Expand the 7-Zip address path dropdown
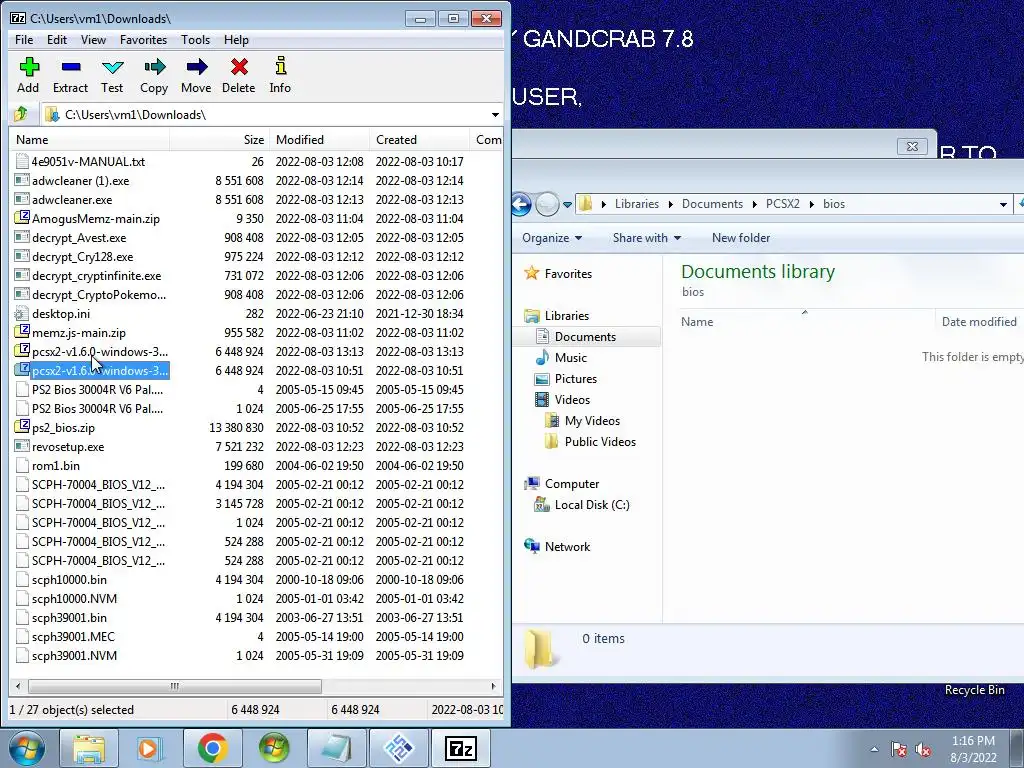The height and width of the screenshot is (768, 1024). (495, 115)
